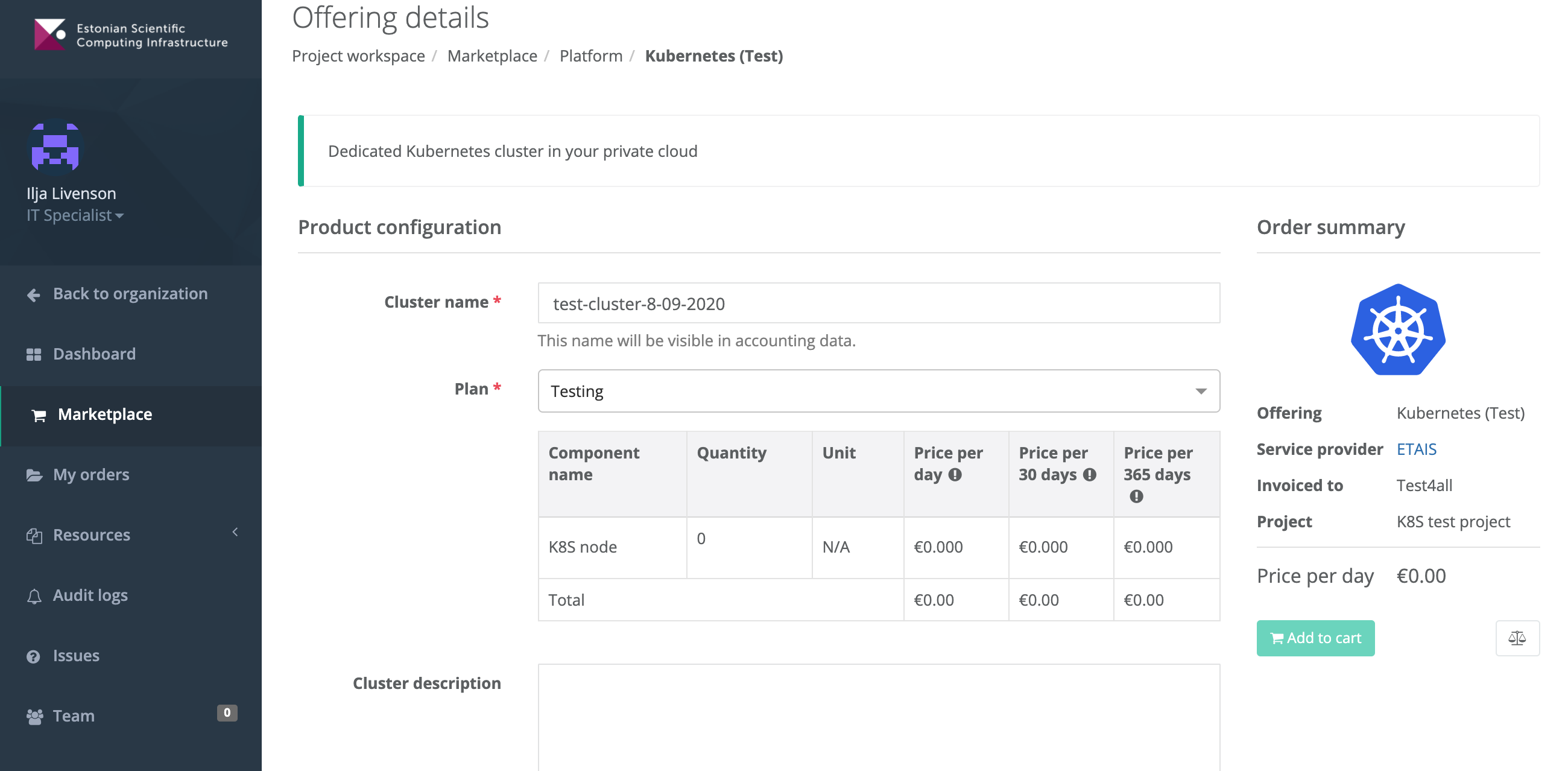Viewport: 1568px width, 771px height.
Task: Open ETAIS service provider link
Action: [x=1416, y=449]
